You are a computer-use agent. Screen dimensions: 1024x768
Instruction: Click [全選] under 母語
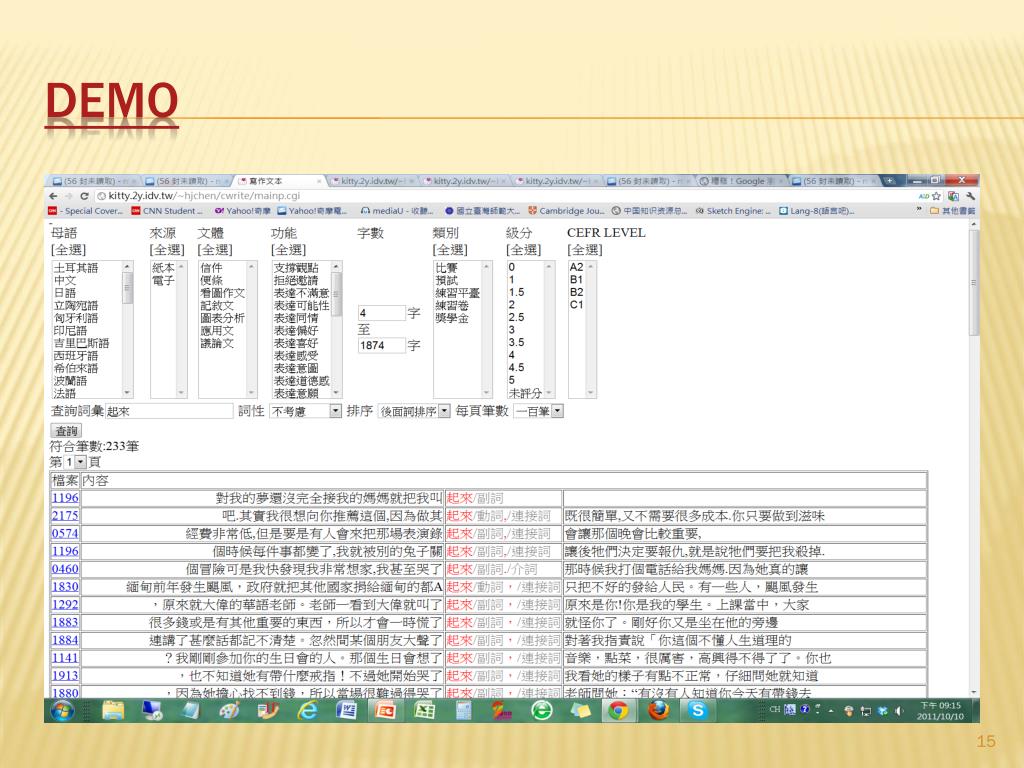click(69, 250)
